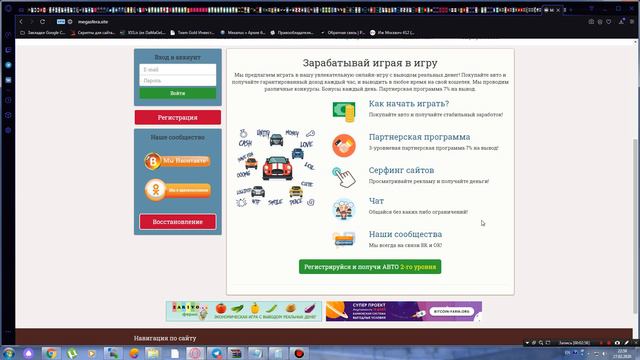Launch Google Chrome from the taskbar

pyautogui.click(x=51, y=353)
